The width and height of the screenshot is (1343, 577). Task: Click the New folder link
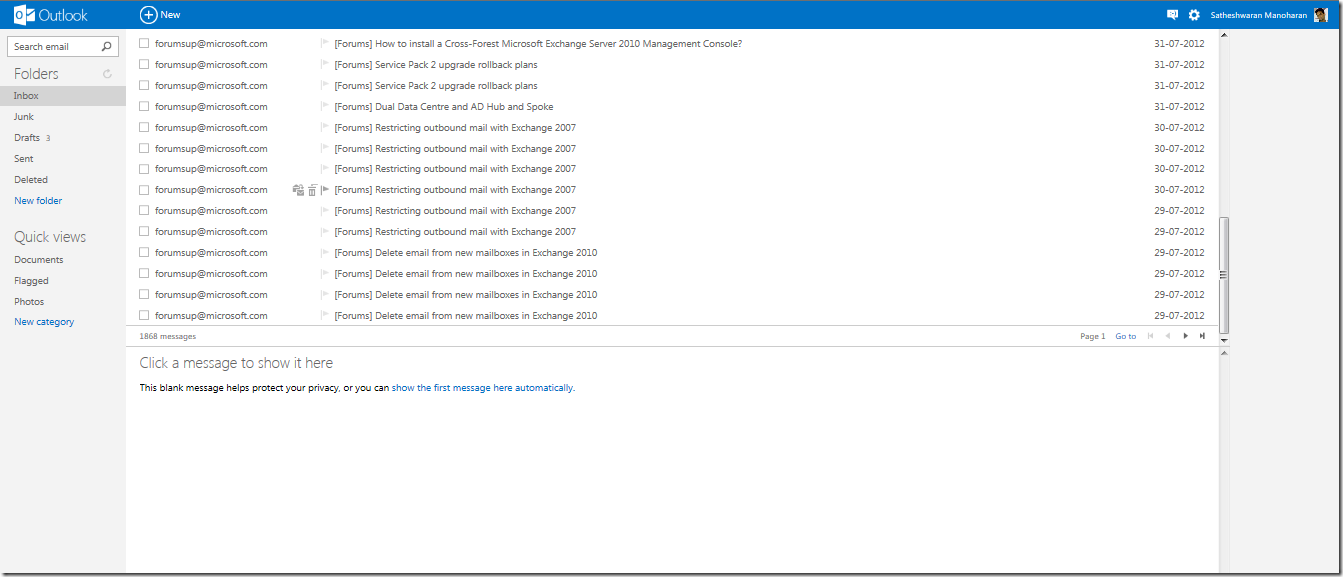[38, 201]
